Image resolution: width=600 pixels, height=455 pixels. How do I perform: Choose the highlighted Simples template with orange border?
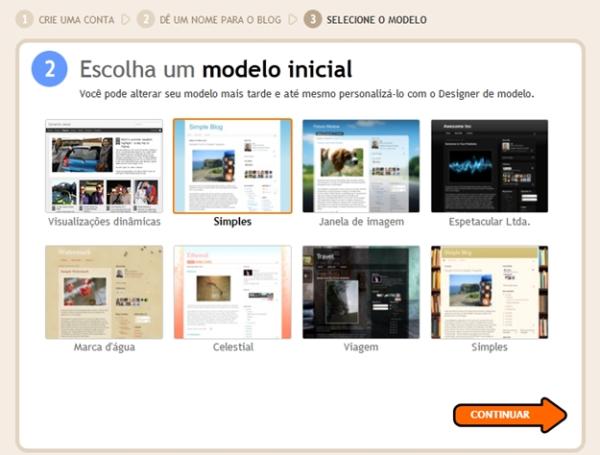click(233, 166)
